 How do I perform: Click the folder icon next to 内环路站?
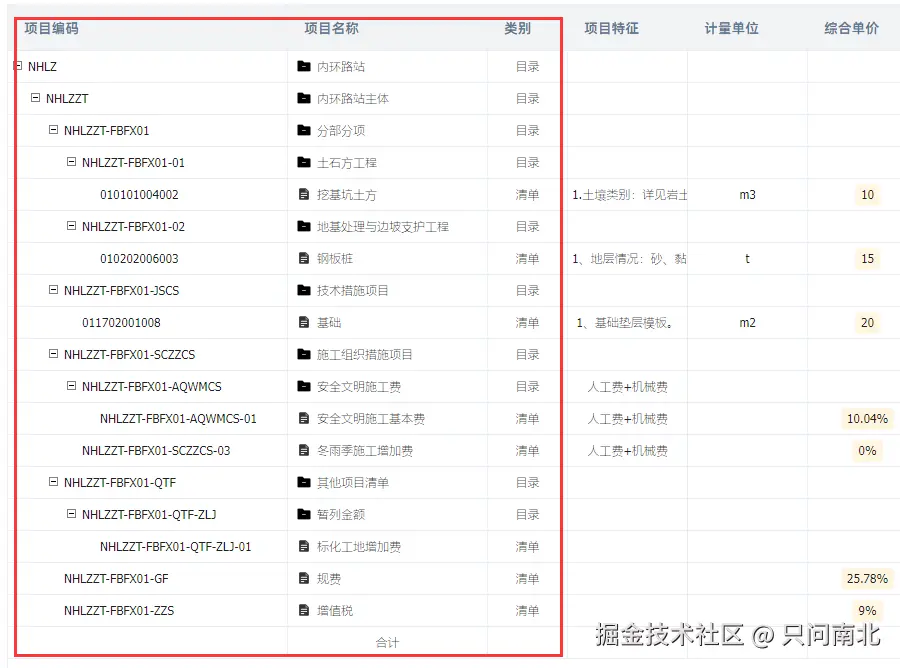(x=305, y=66)
